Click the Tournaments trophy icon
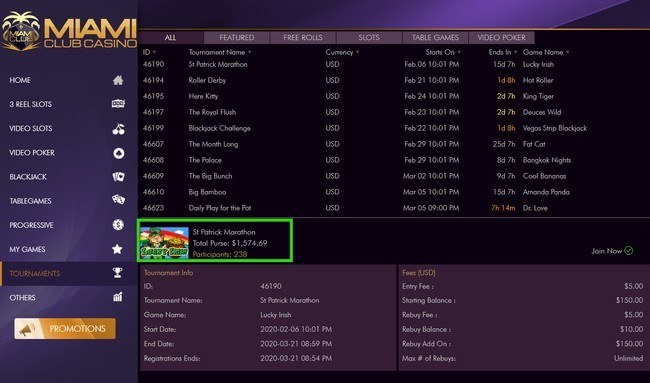Viewport: 650px width, 383px height. pos(117,273)
